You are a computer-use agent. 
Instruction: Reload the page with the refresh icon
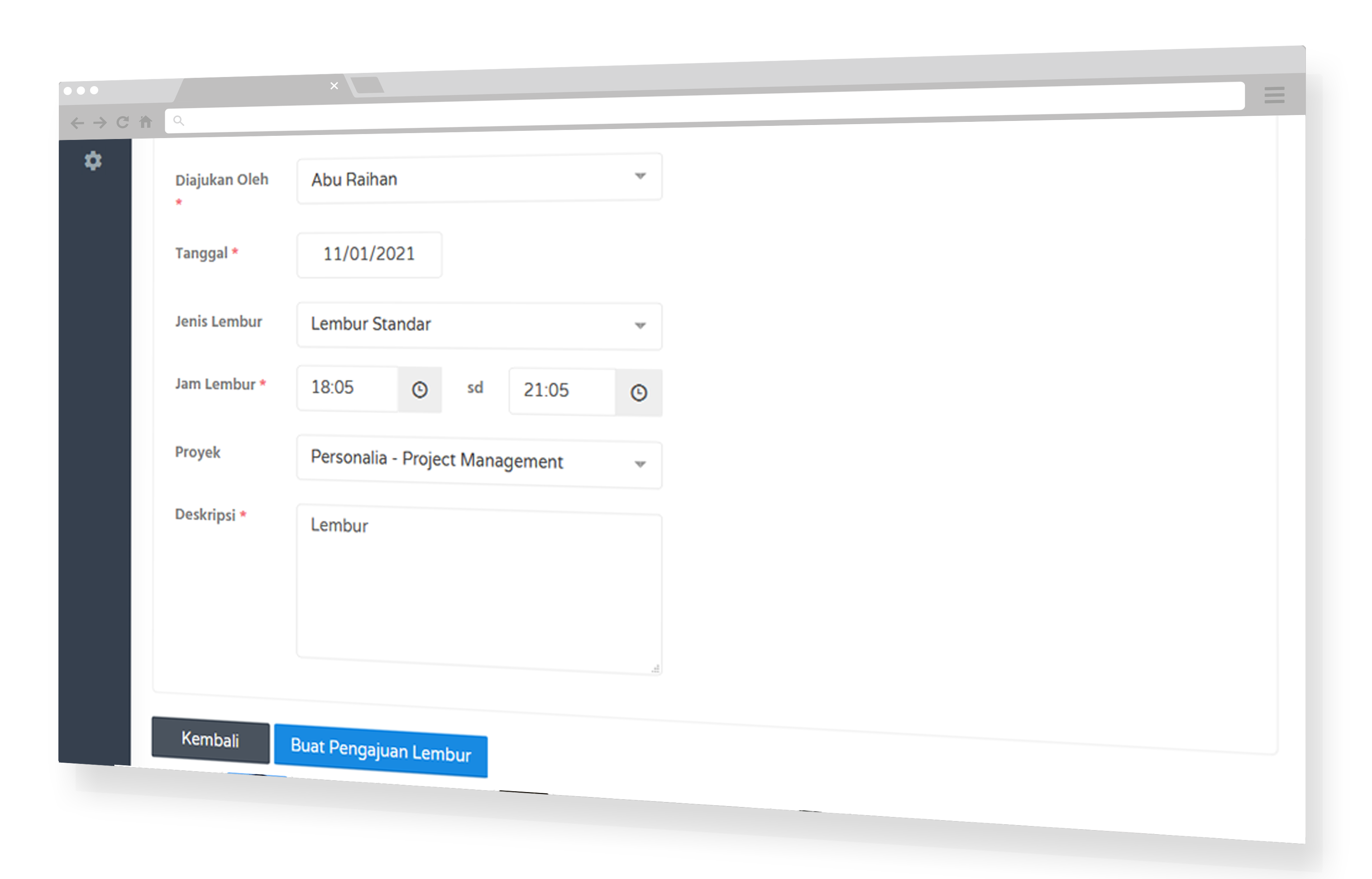click(123, 122)
